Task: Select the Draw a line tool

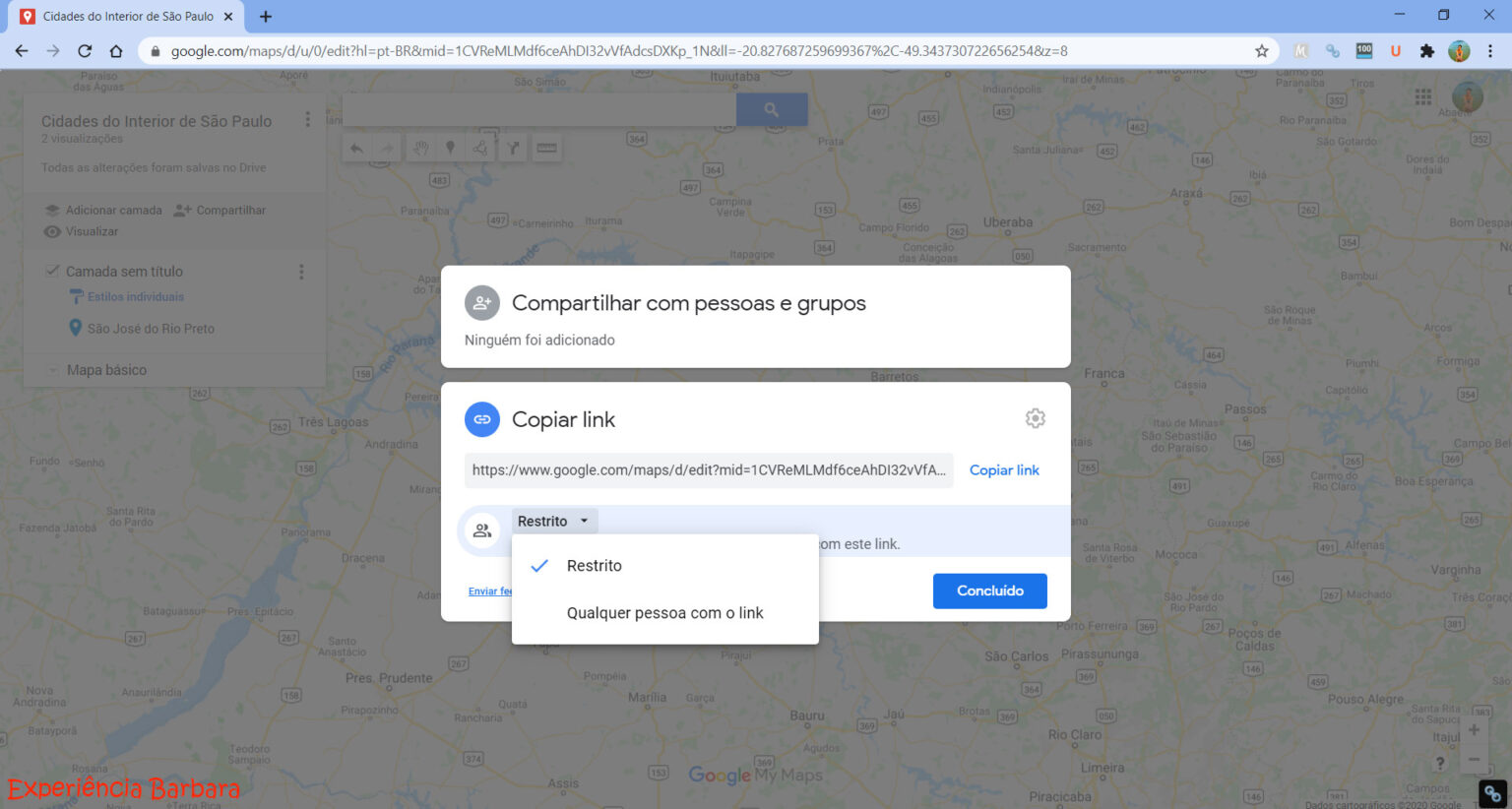Action: (479, 148)
